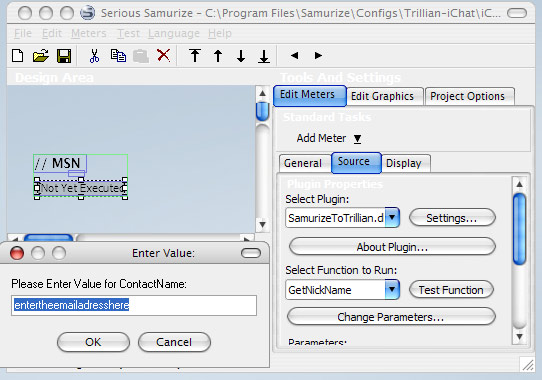Open the Language menu
The image size is (542, 380).
tap(174, 33)
